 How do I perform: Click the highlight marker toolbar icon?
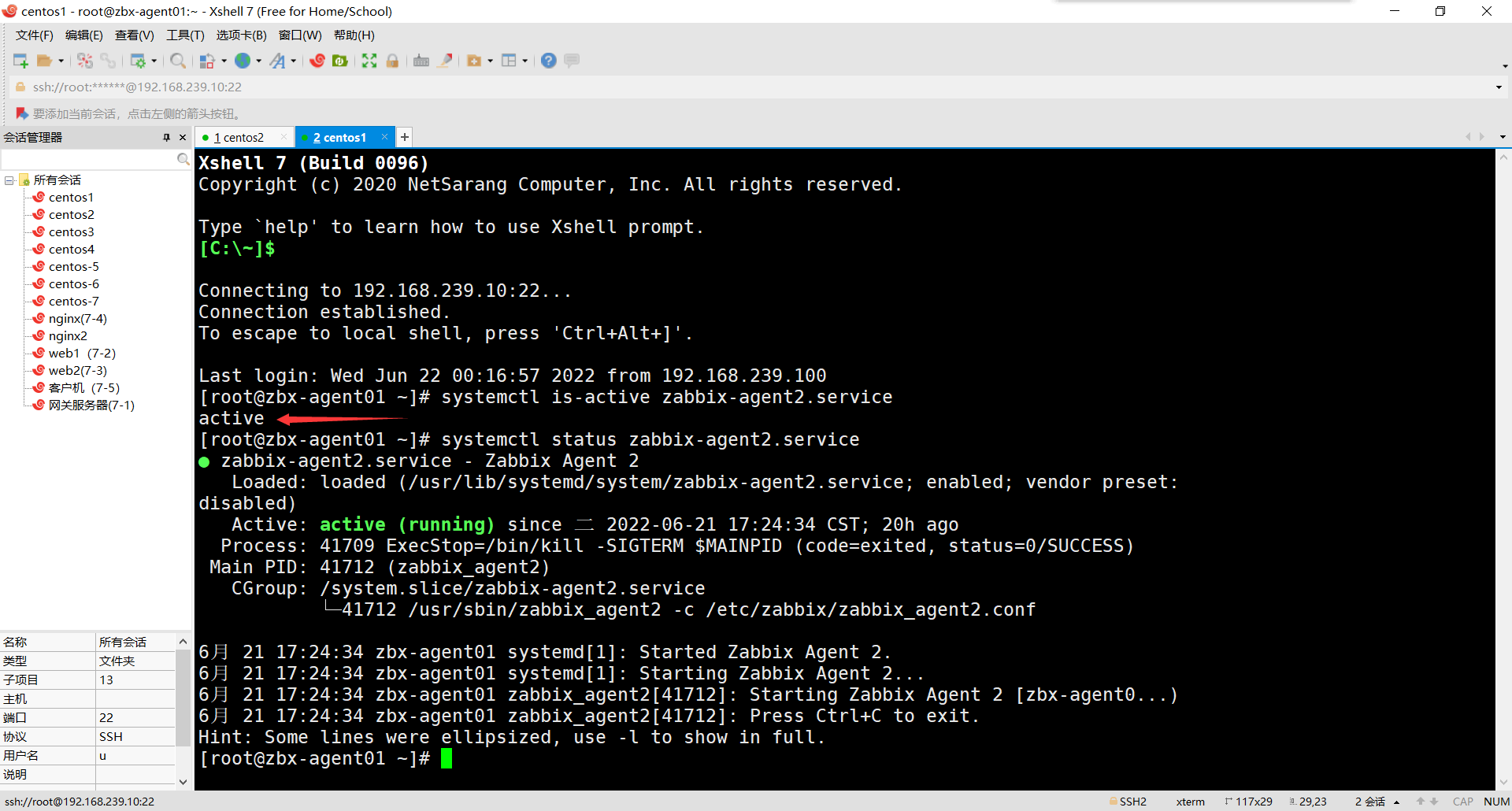pos(445,61)
